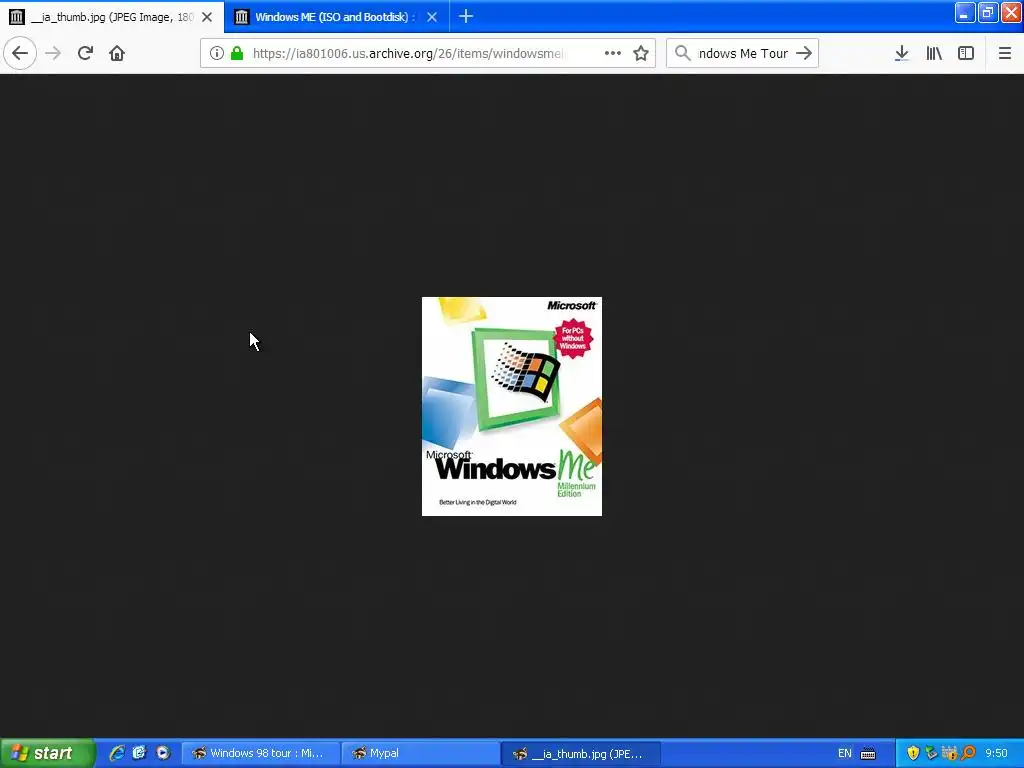Viewport: 1024px width, 768px height.
Task: Click the search magnifier icon
Action: point(682,54)
